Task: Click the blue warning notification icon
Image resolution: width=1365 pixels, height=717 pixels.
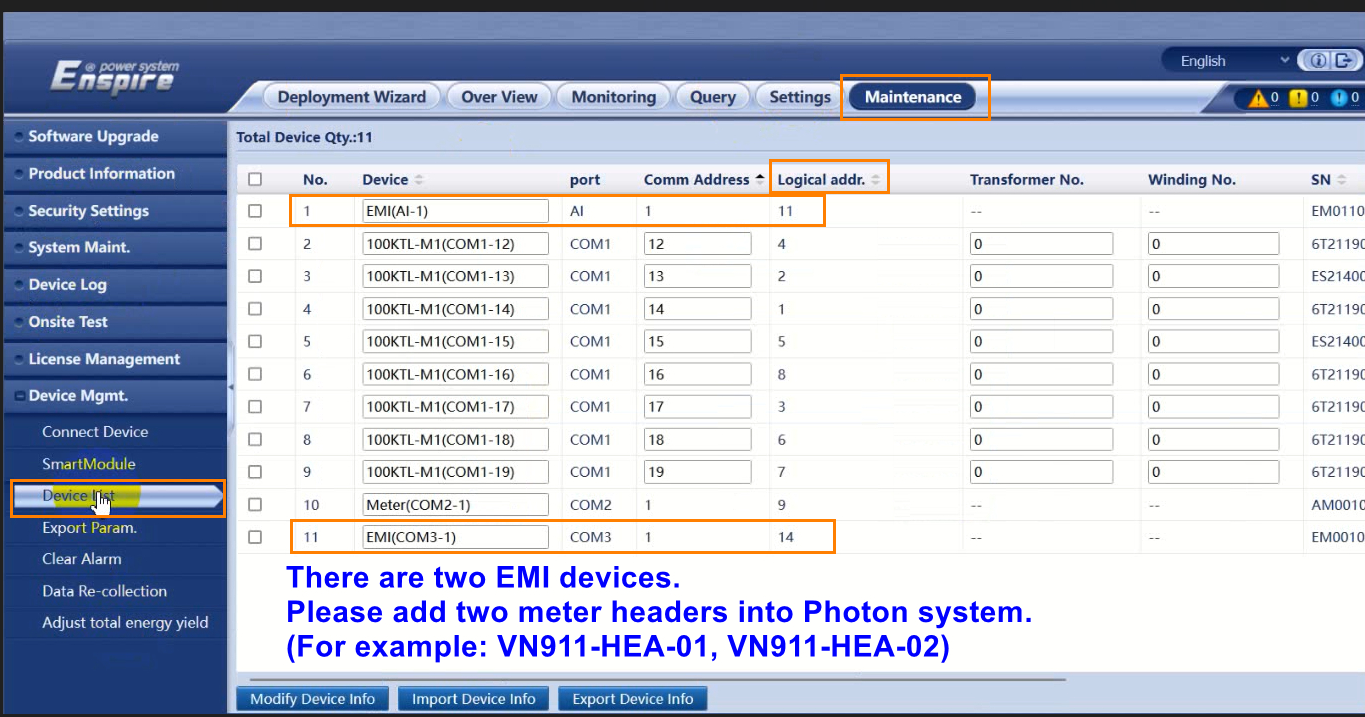Action: click(x=1339, y=97)
